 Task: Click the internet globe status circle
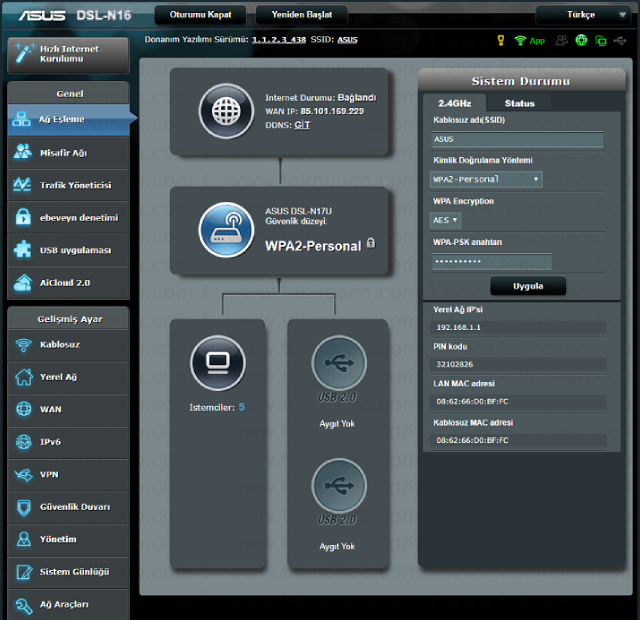(x=226, y=111)
